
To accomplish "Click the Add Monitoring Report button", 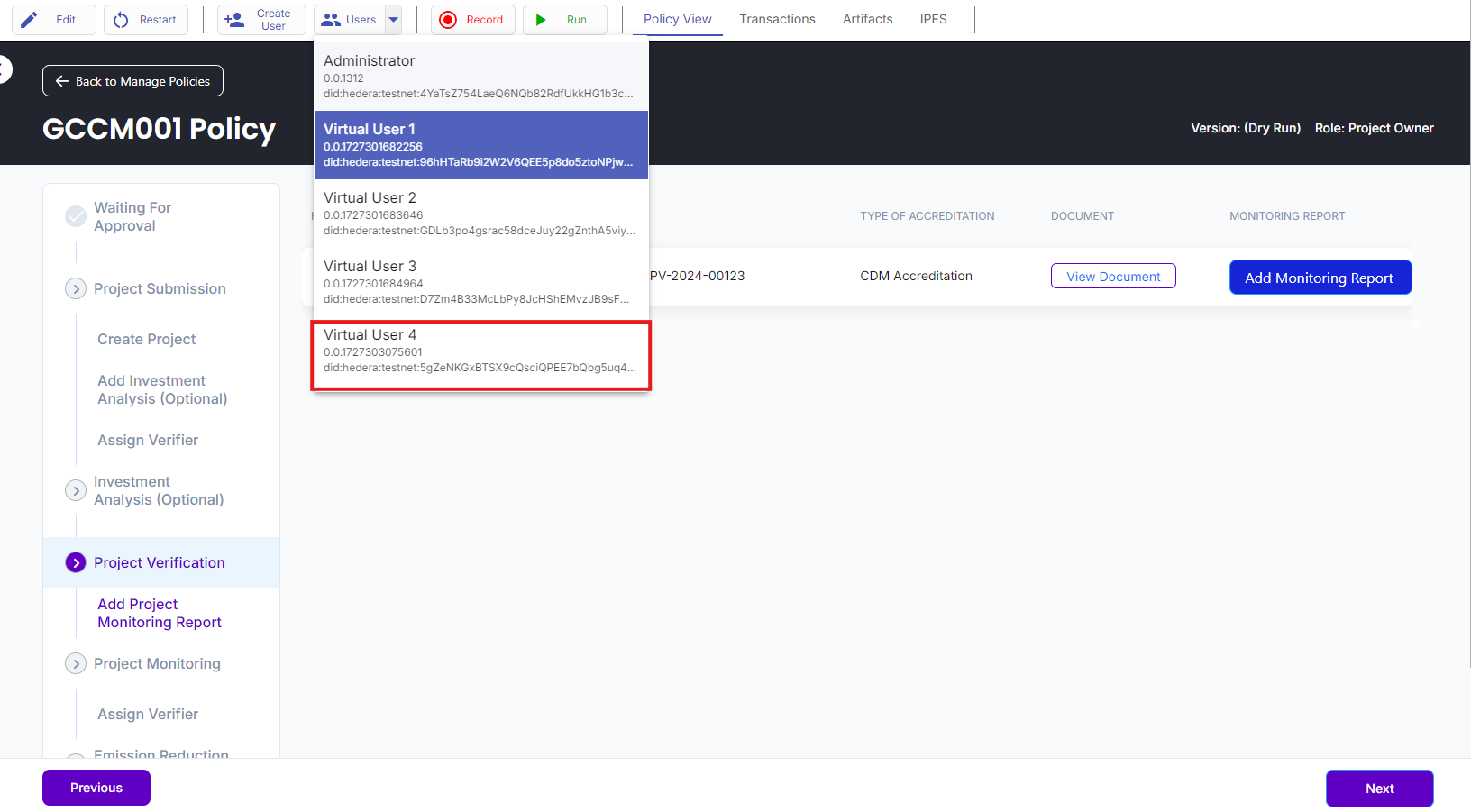I will point(1320,278).
